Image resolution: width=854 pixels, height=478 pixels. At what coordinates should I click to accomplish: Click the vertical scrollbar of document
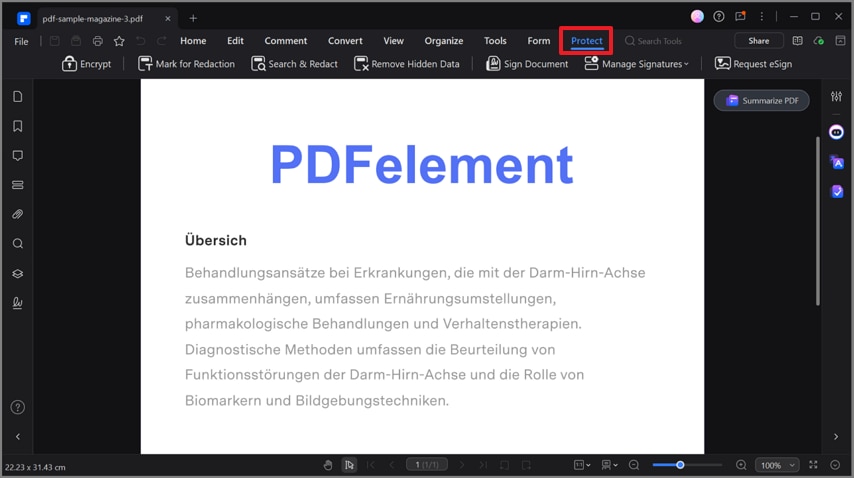click(818, 221)
